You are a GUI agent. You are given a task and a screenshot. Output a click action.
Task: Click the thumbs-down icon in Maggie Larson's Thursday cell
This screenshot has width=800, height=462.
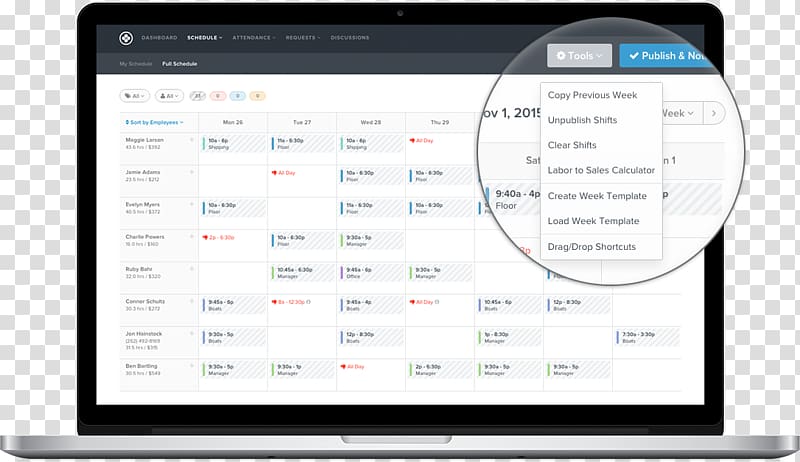[412, 140]
